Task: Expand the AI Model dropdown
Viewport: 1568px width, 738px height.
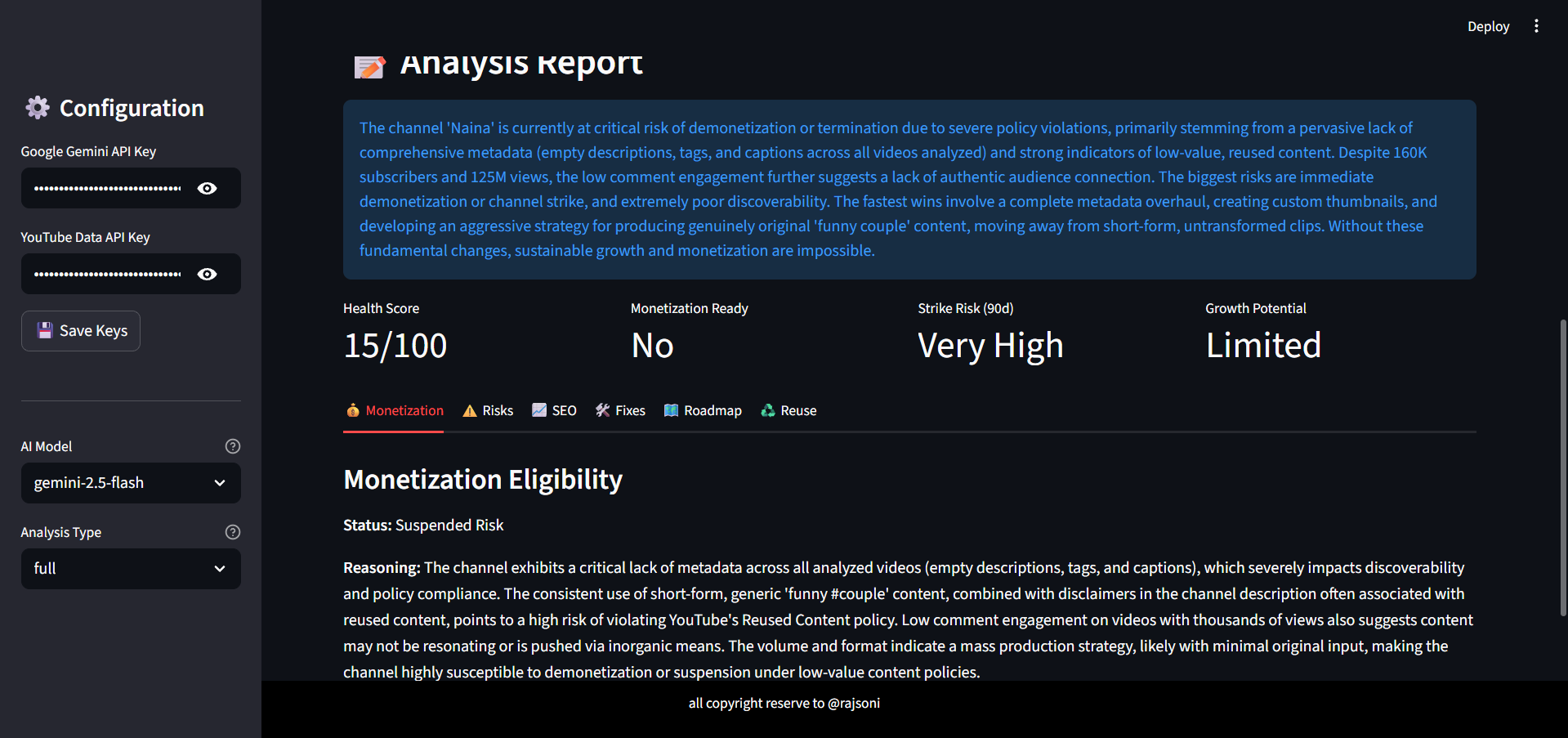Action: [x=131, y=483]
